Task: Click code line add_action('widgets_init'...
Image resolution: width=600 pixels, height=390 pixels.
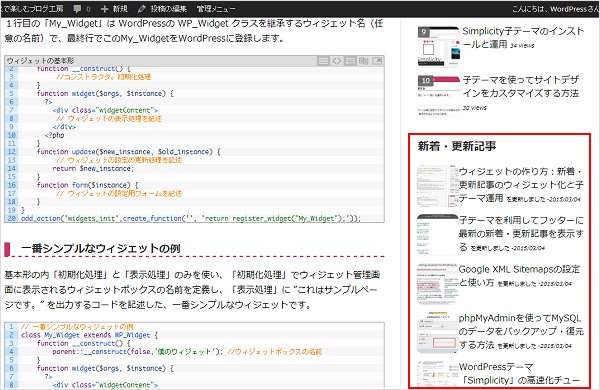Action: click(x=191, y=218)
